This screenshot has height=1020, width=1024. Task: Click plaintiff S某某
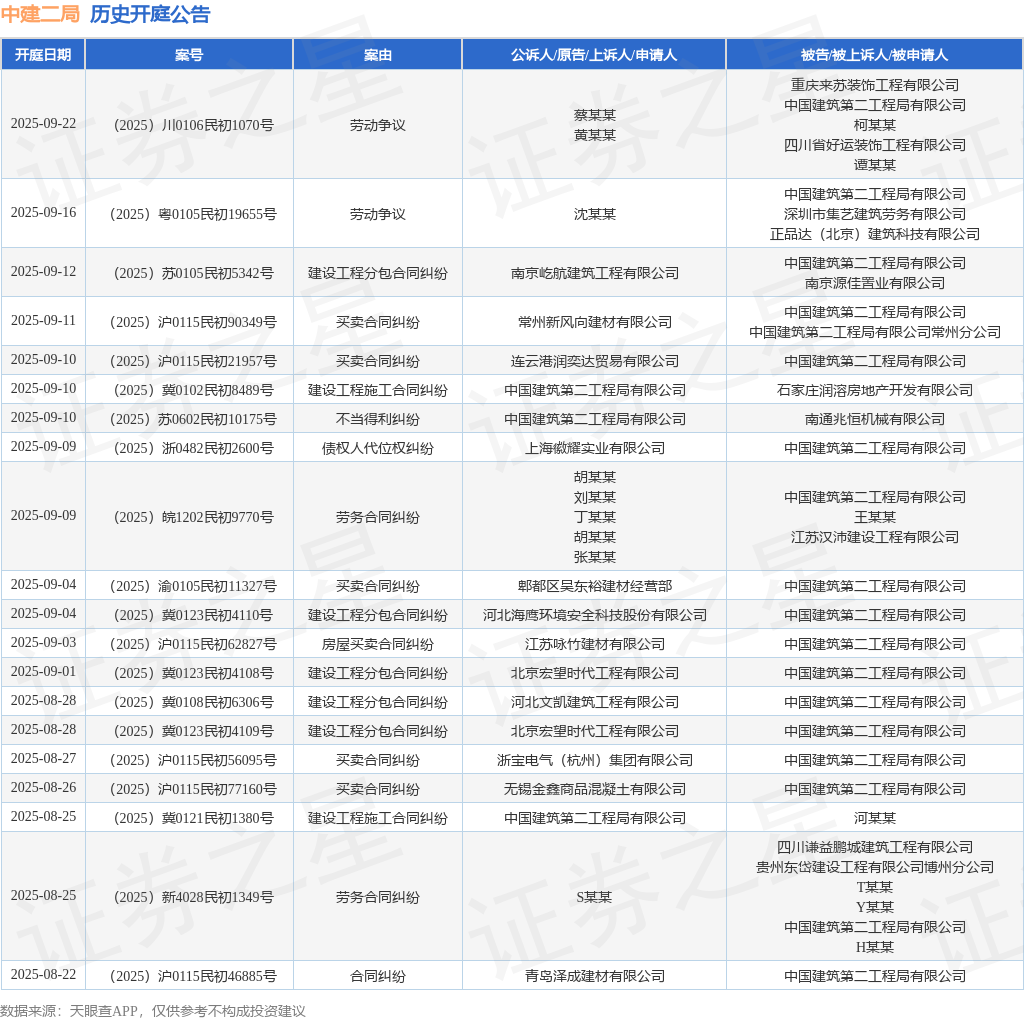[x=594, y=897]
